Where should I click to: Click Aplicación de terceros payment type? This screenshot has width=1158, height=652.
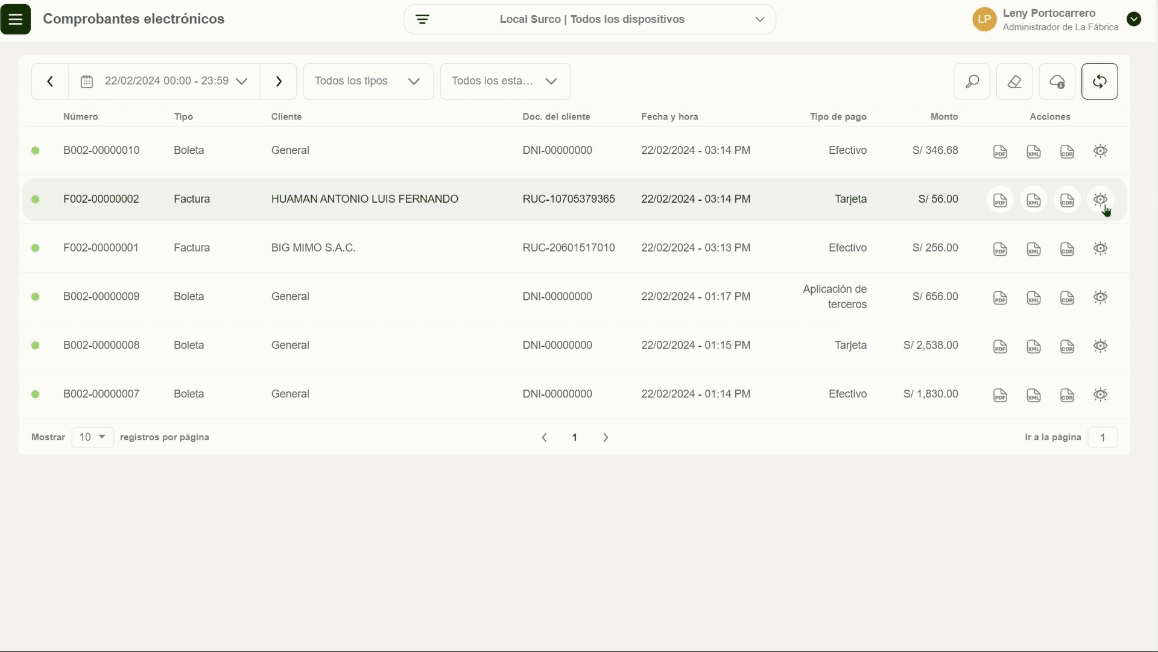click(x=835, y=296)
